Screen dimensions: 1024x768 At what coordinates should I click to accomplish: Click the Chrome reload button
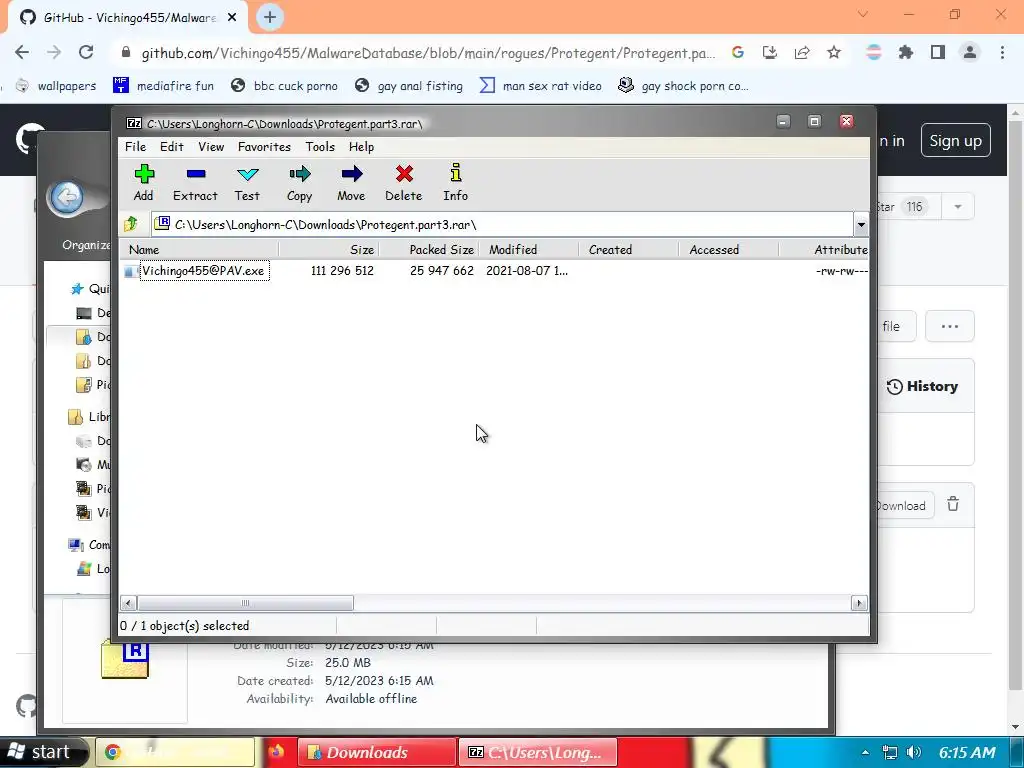(x=86, y=52)
